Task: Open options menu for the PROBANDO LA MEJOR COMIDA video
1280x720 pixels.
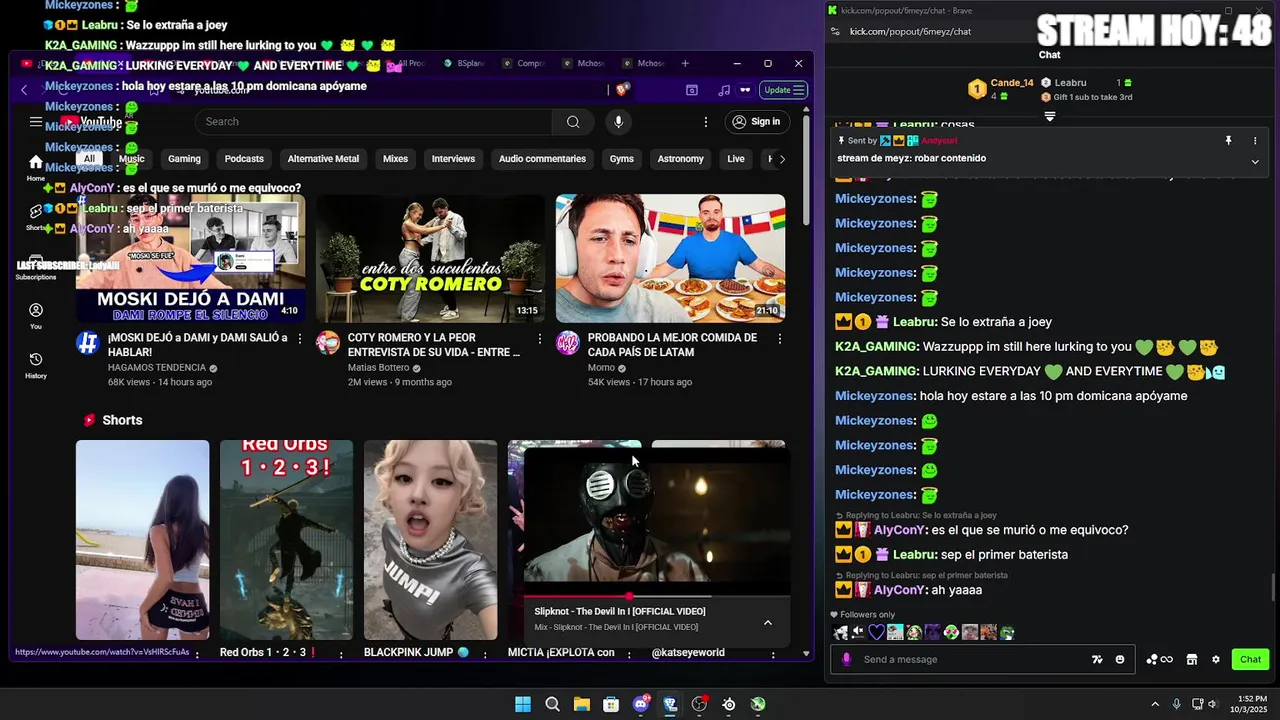Action: (x=780, y=339)
